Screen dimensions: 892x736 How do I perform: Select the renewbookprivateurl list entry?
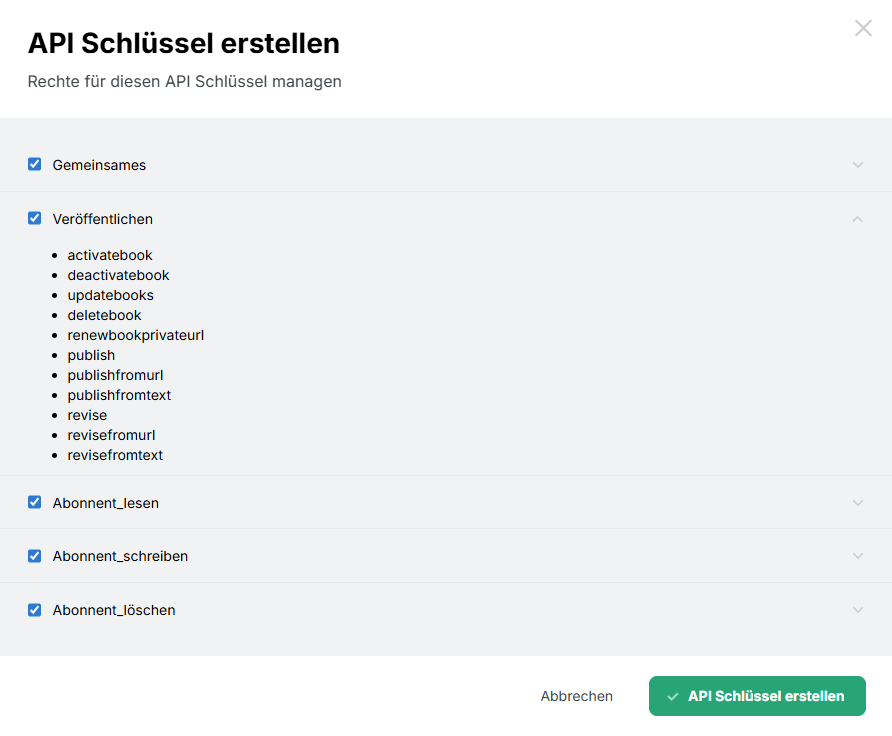point(135,335)
